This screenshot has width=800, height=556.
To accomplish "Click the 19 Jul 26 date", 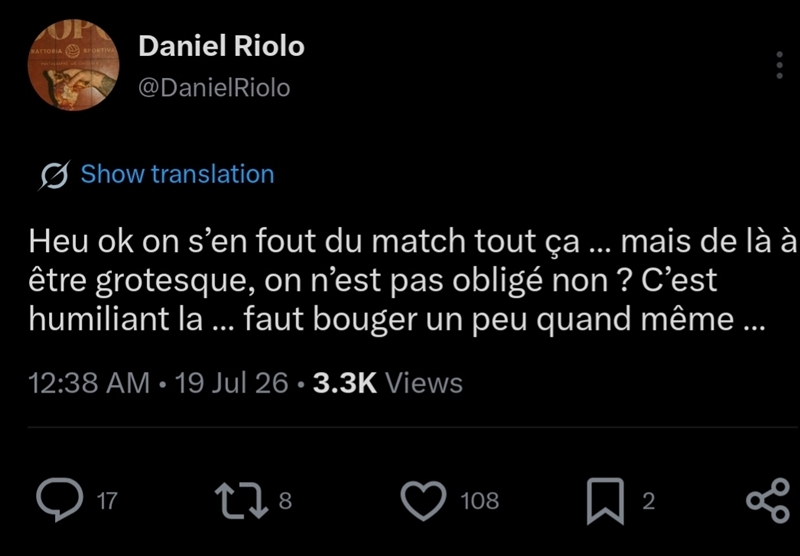I will pos(232,383).
